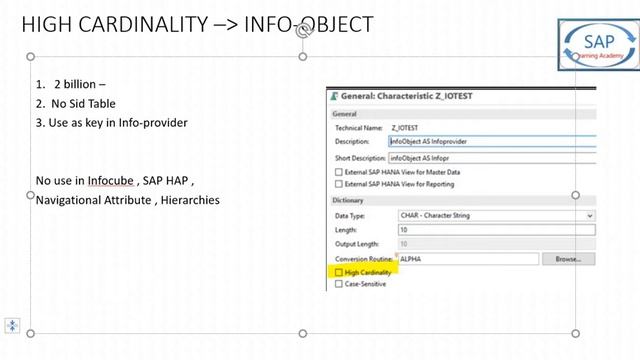Click the top-middle sizing handle of text box
The width and height of the screenshot is (640, 360).
302,57
